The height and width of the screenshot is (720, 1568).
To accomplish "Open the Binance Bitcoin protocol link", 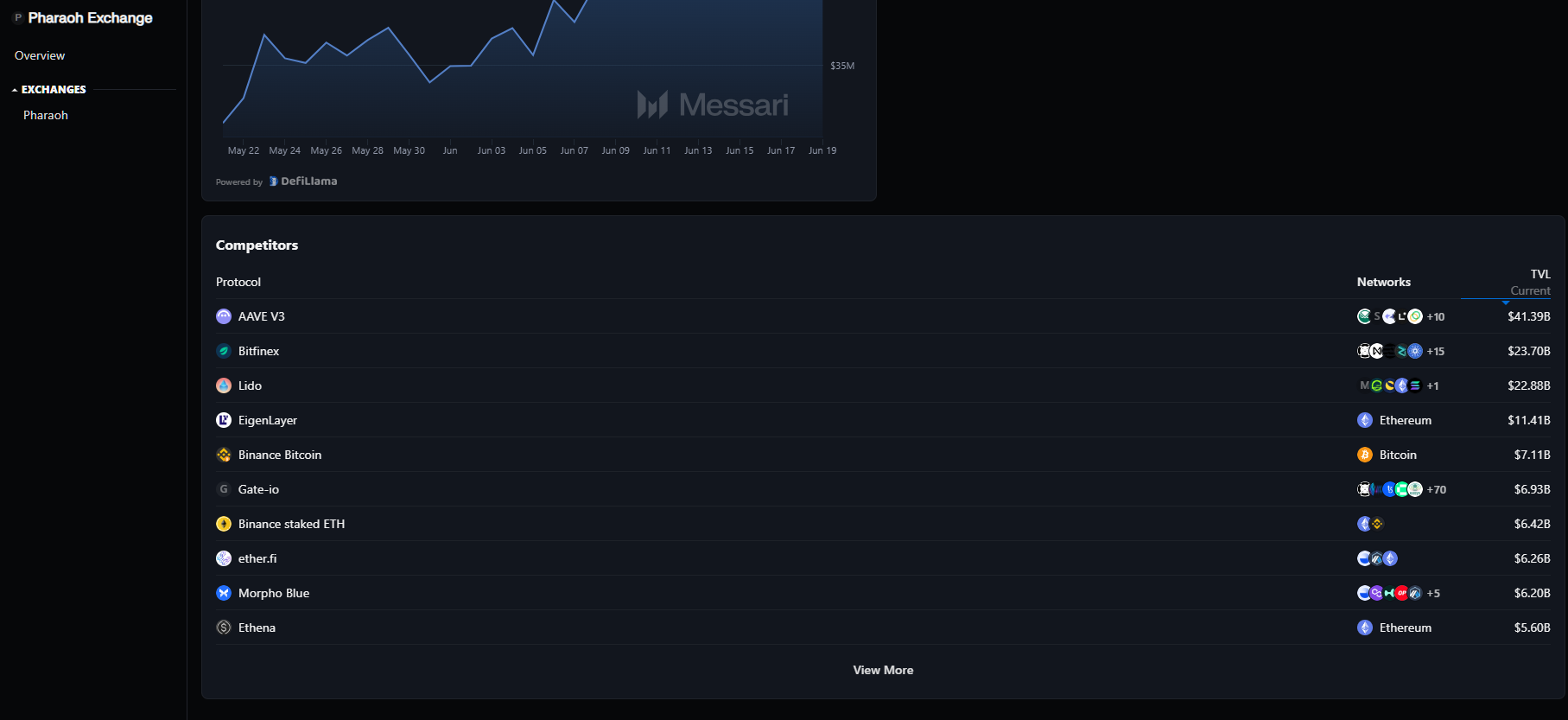I will pyautogui.click(x=280, y=455).
